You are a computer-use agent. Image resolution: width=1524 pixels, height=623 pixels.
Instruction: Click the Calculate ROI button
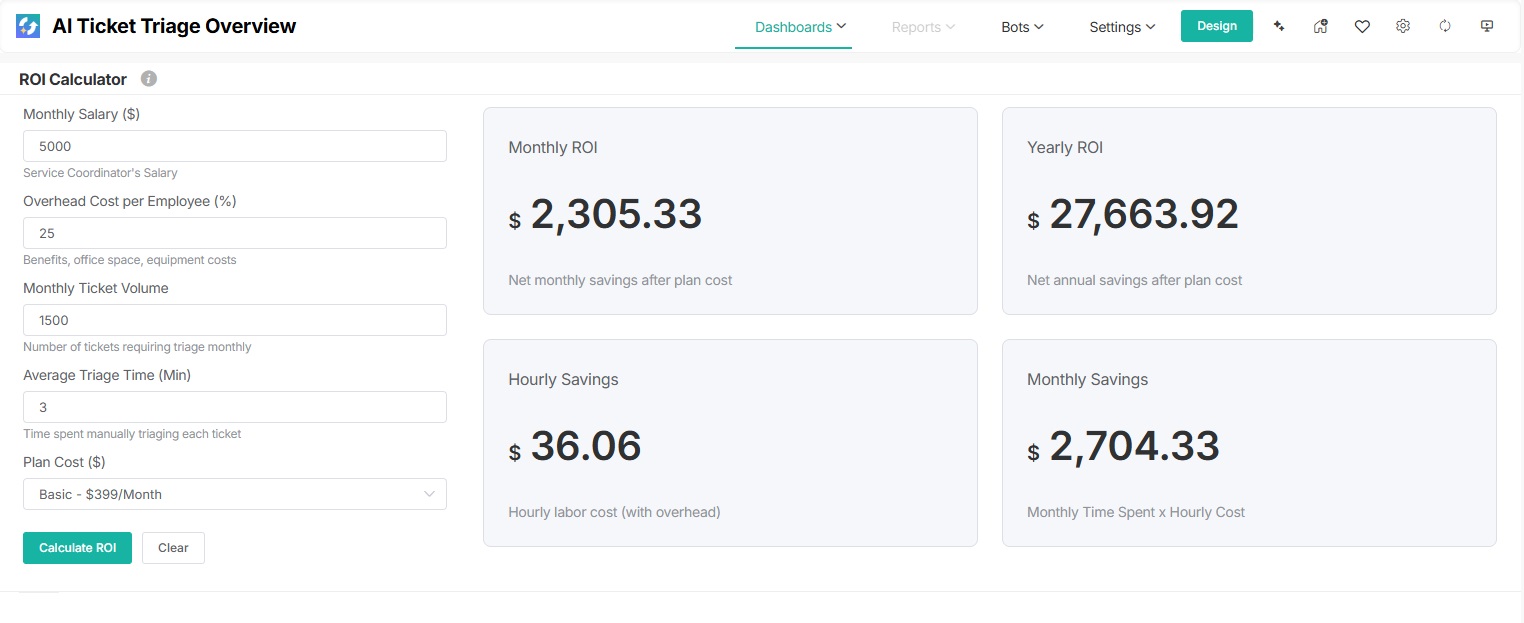77,548
